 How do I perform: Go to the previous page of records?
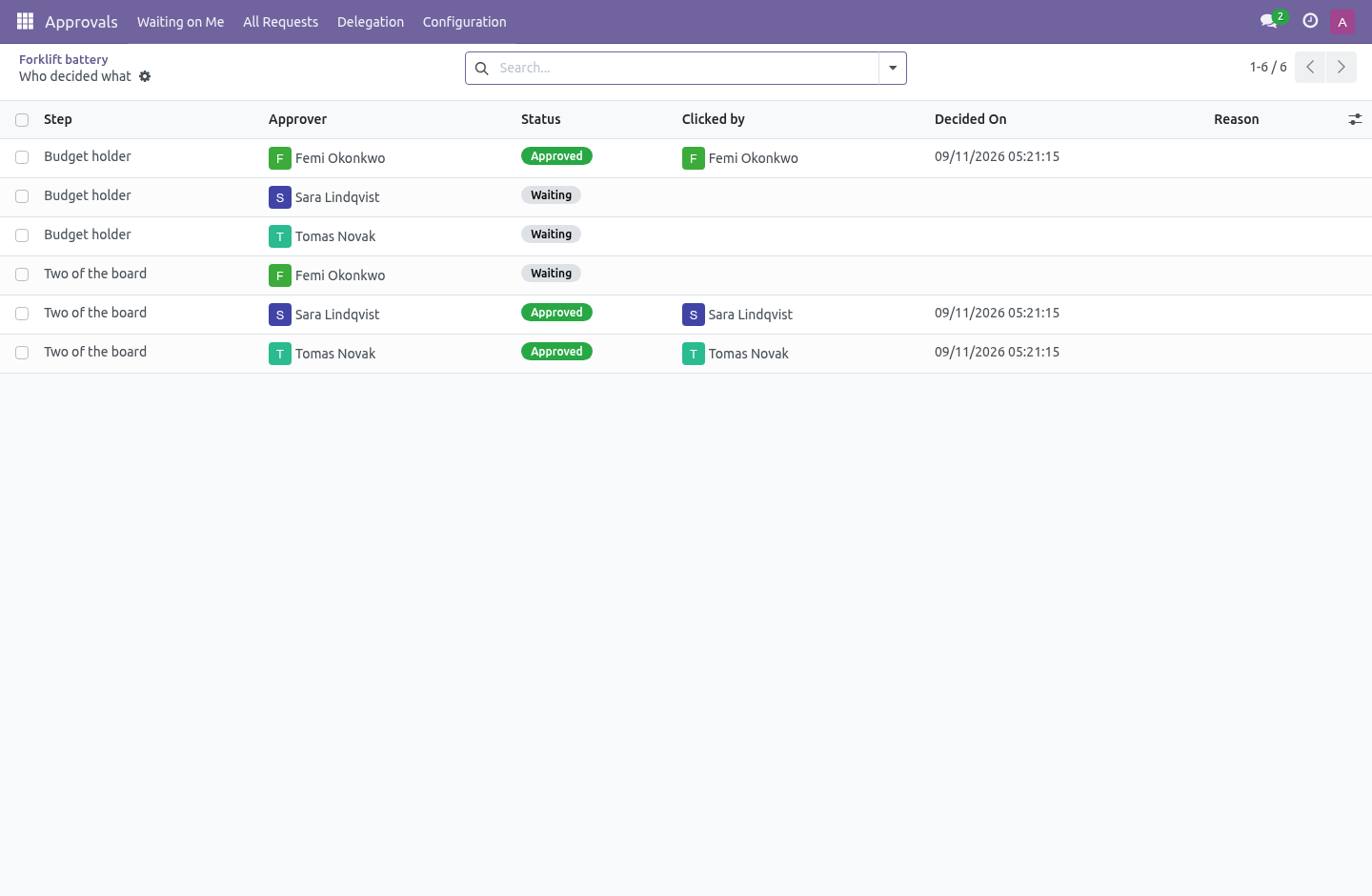click(1310, 68)
